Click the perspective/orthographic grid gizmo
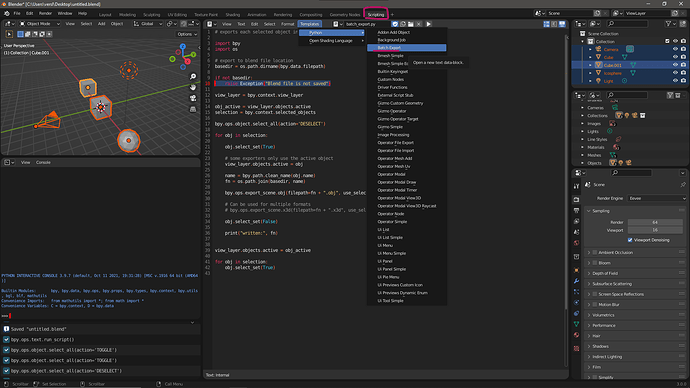The height and width of the screenshot is (388, 690). pos(193,109)
